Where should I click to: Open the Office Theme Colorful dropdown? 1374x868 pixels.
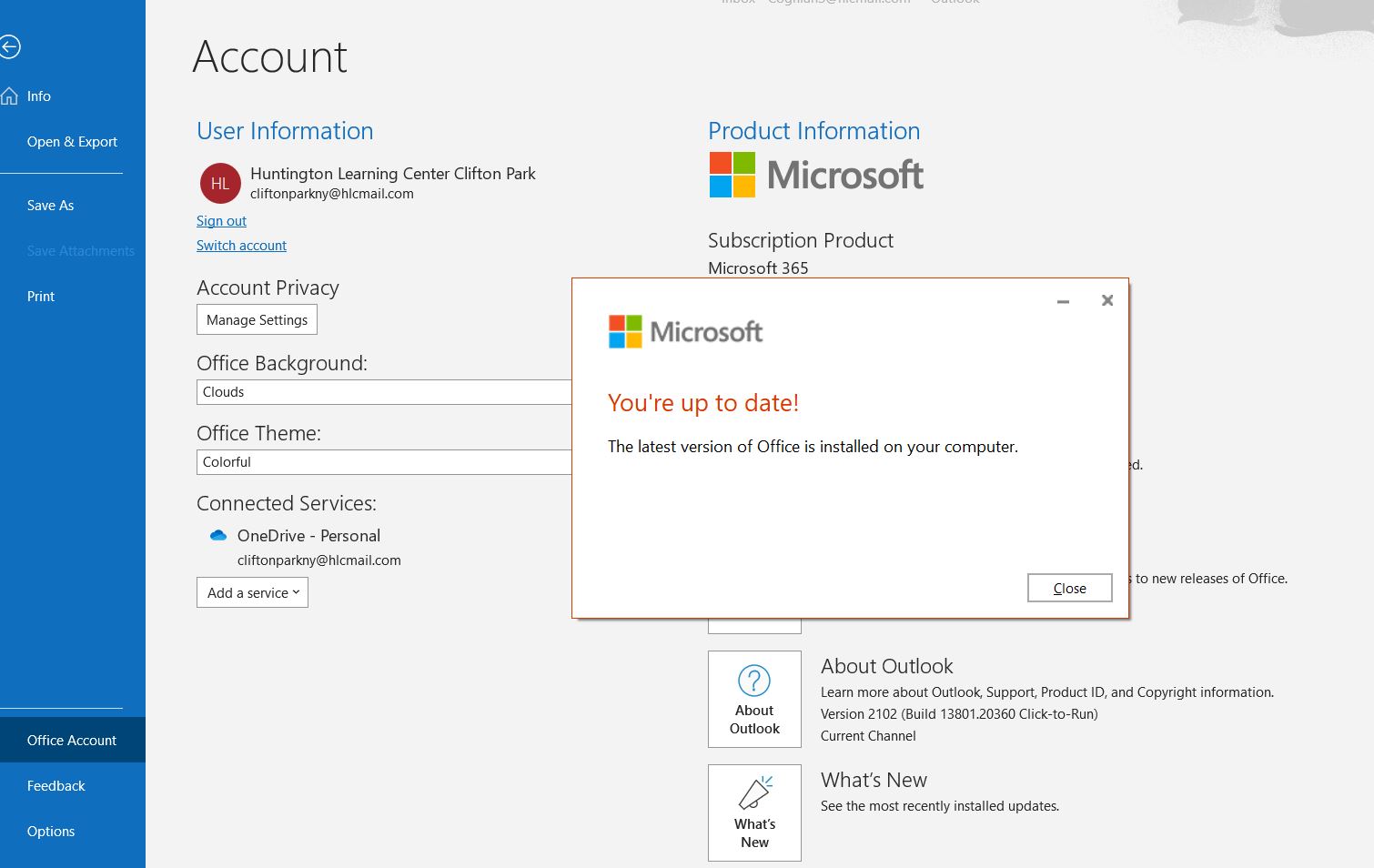384,462
